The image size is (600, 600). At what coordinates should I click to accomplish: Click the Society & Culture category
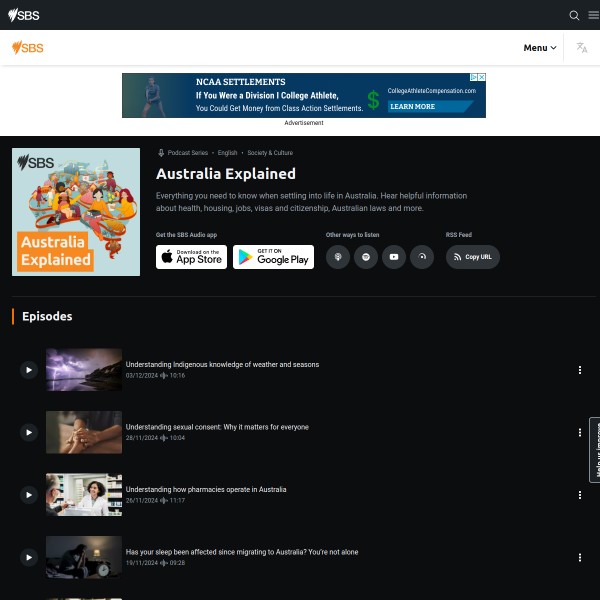click(x=270, y=153)
